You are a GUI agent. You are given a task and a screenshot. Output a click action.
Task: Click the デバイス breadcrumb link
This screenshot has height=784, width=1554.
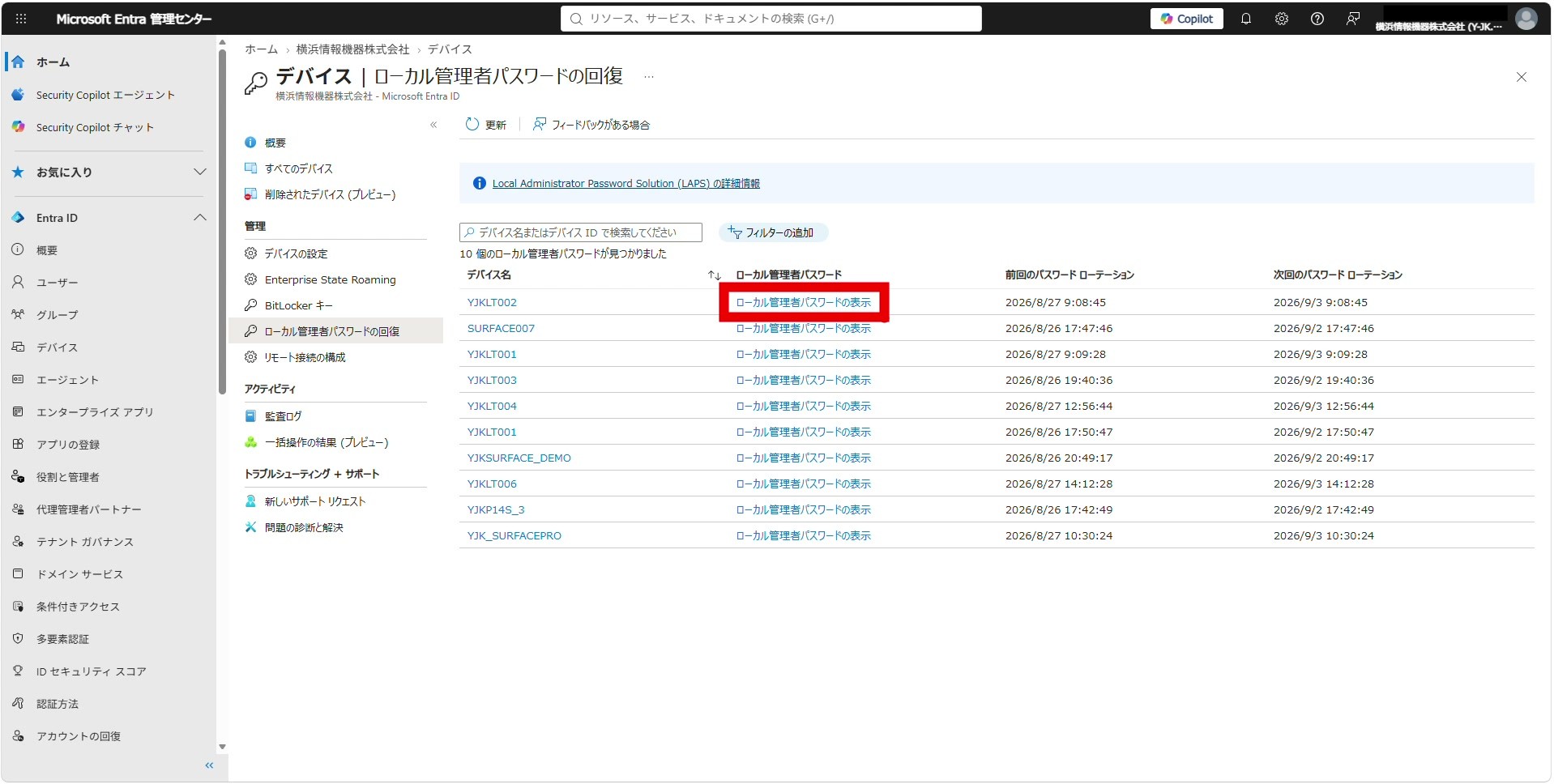(x=450, y=49)
